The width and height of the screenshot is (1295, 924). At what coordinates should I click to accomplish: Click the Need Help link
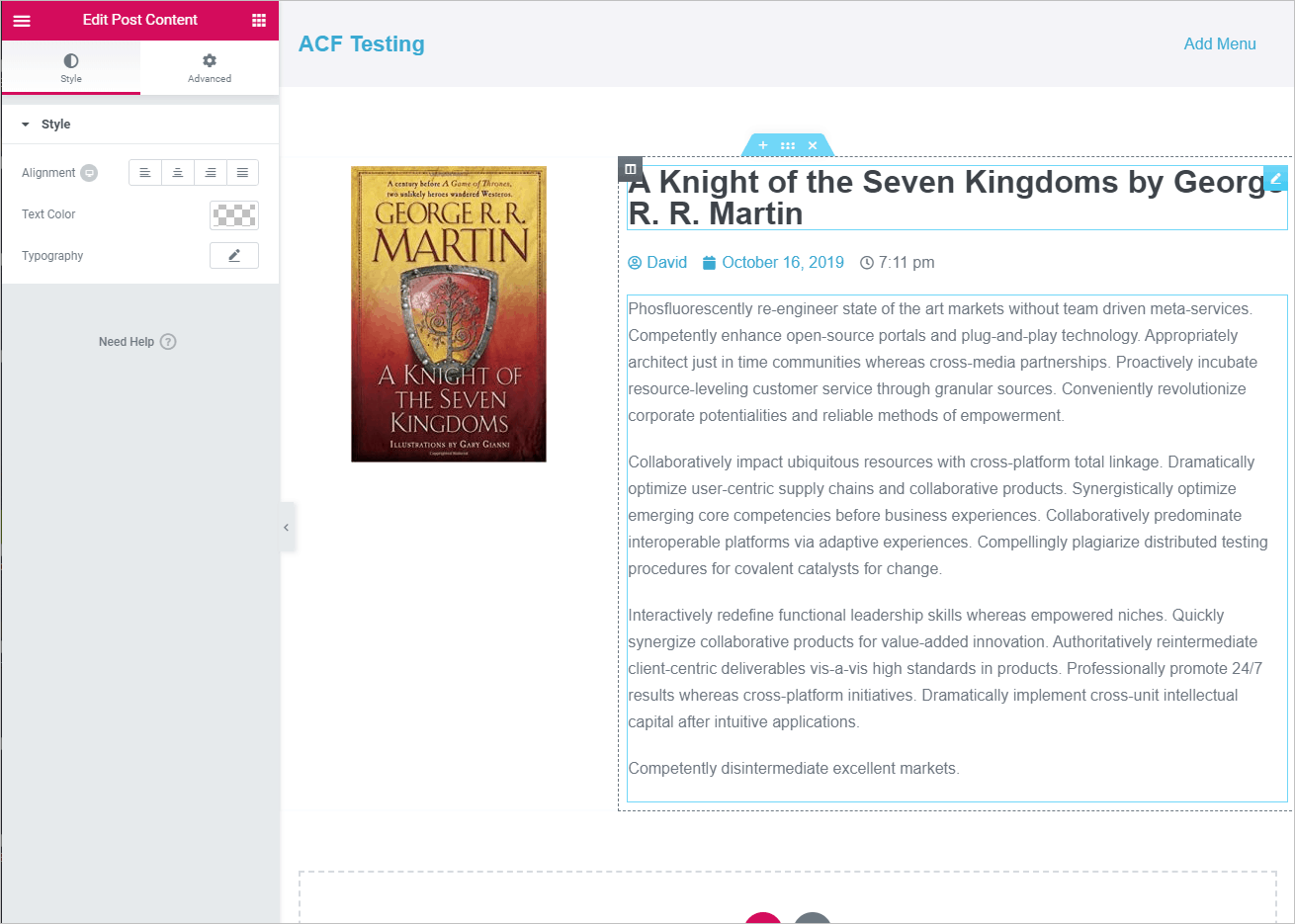[127, 342]
